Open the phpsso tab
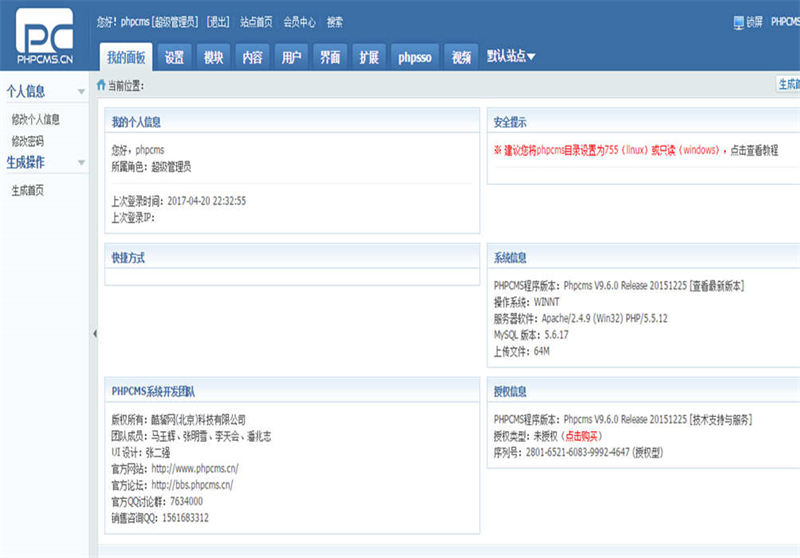This screenshot has height=558, width=800. click(x=414, y=57)
